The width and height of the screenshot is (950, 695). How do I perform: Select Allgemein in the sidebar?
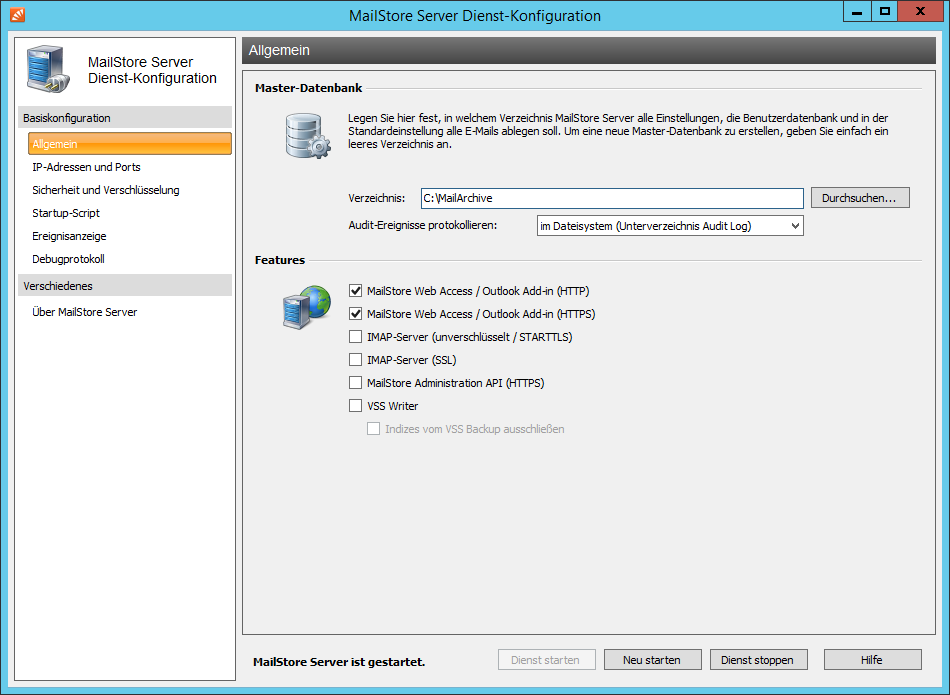(x=130, y=144)
